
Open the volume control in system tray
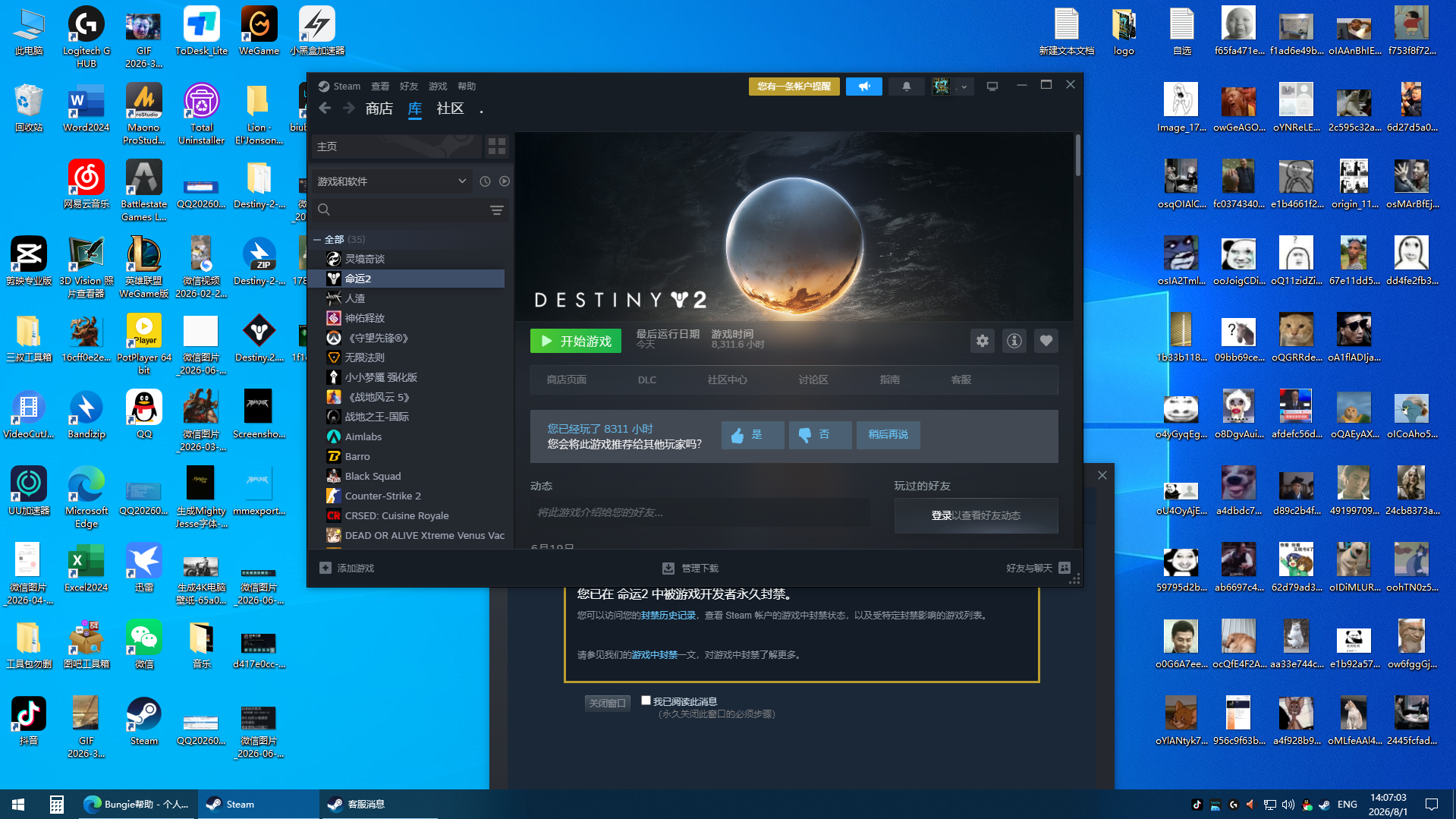(1288, 805)
